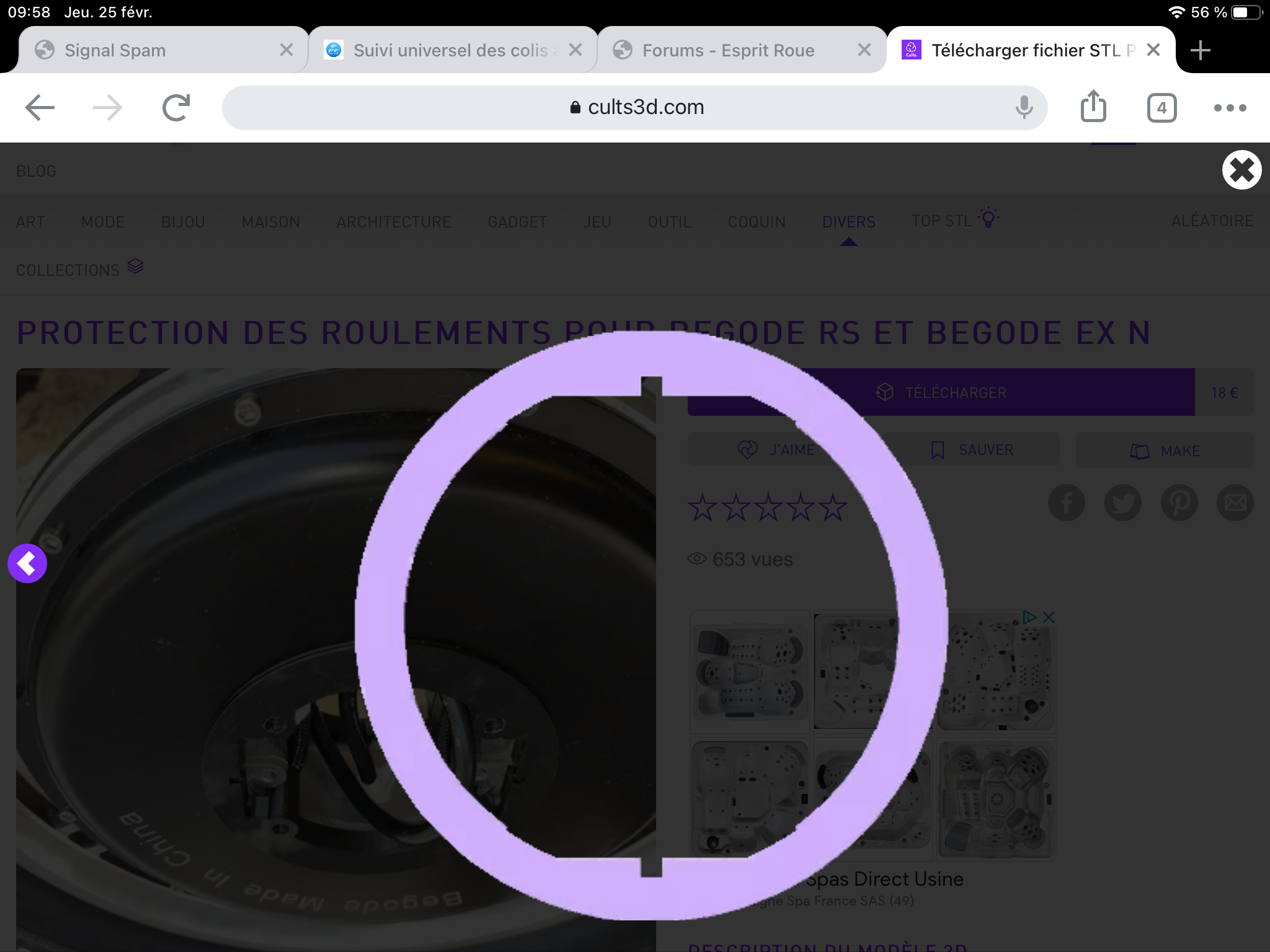Open the bottom-right spa ad thumbnail
Screen dimensions: 1270x952
click(x=996, y=800)
